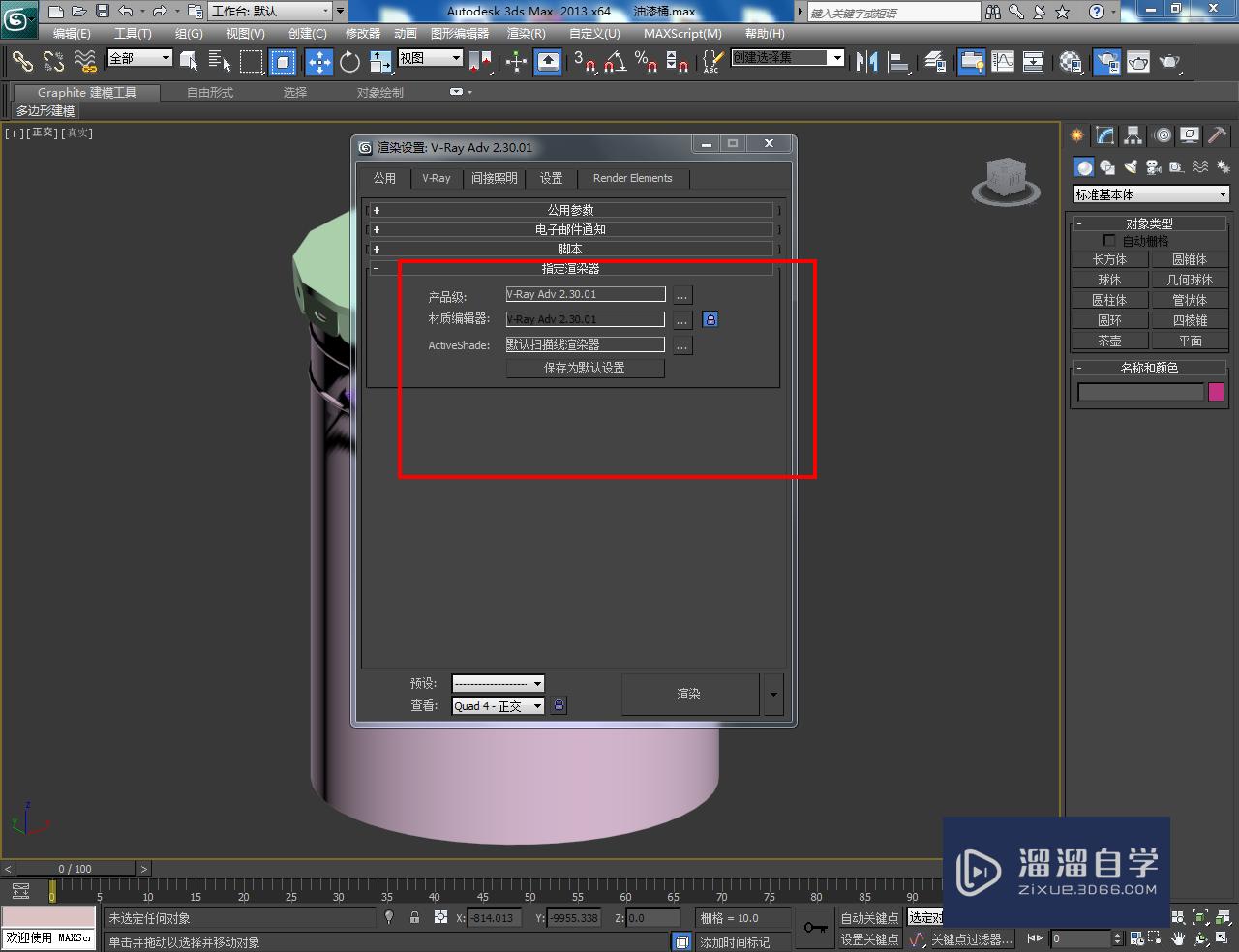Image resolution: width=1239 pixels, height=952 pixels.
Task: Activate the Select and Move tool
Action: (x=318, y=62)
